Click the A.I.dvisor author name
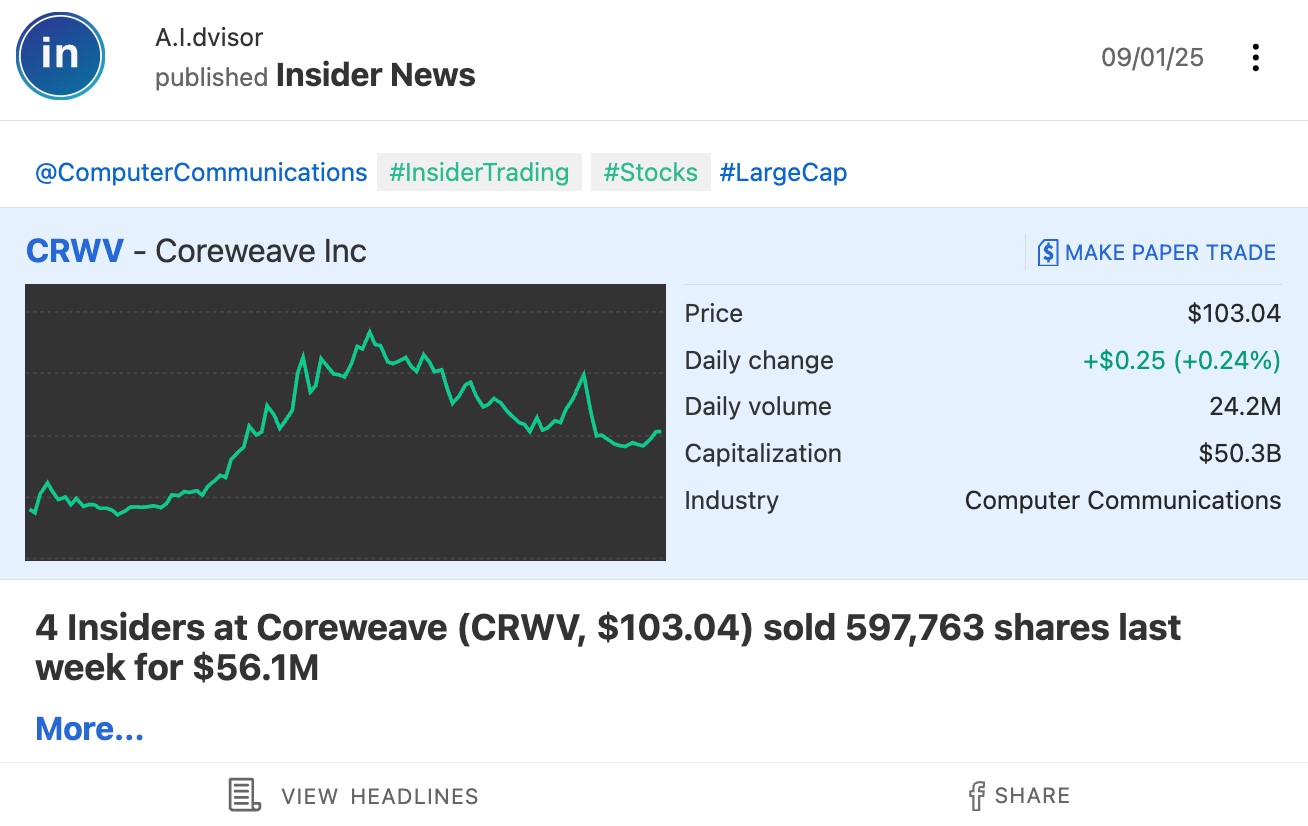This screenshot has height=826, width=1308. (209, 38)
